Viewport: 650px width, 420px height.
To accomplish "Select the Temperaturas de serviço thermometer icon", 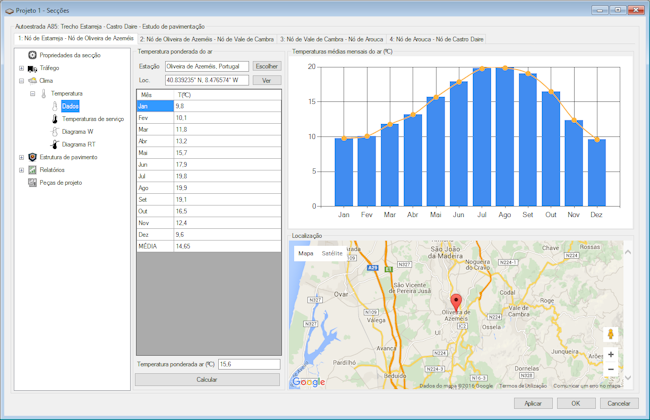I will tap(55, 119).
